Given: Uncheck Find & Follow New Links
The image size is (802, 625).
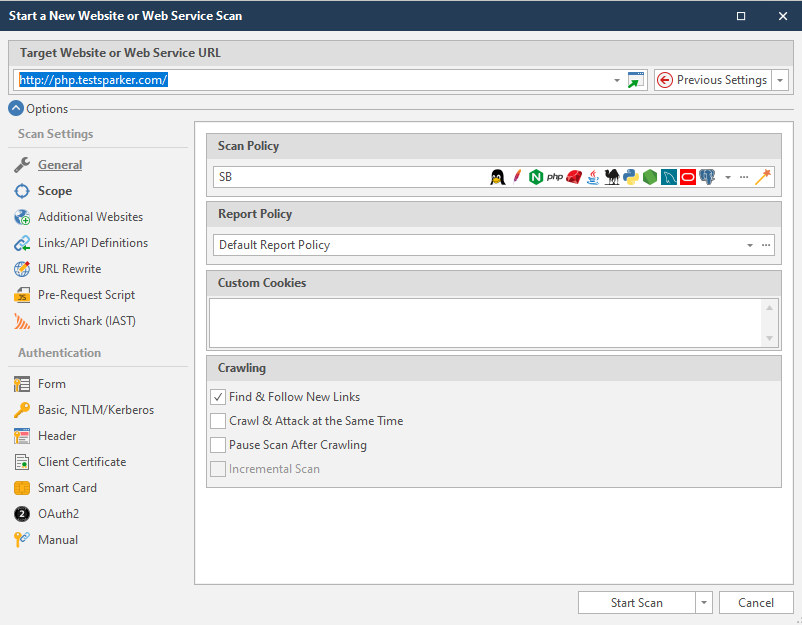Looking at the screenshot, I should coord(217,396).
